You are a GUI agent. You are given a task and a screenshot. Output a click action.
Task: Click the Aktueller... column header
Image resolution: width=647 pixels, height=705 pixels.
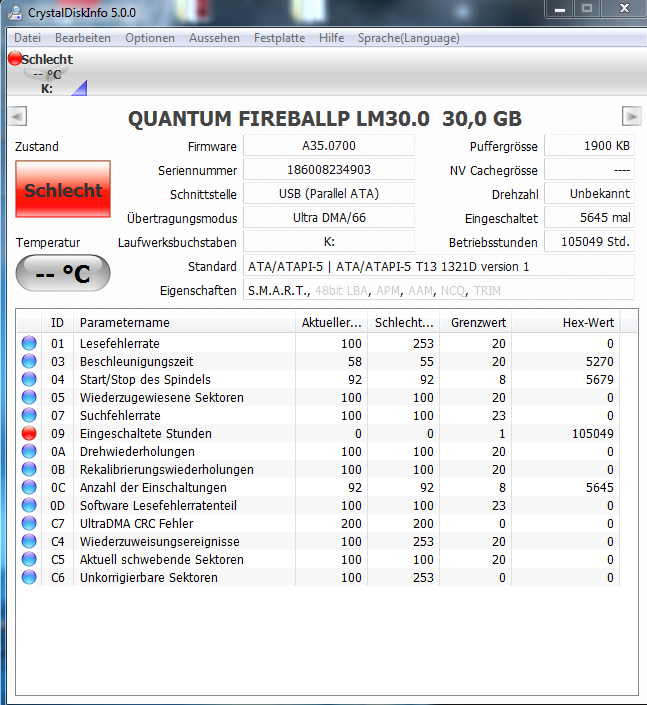pyautogui.click(x=331, y=322)
